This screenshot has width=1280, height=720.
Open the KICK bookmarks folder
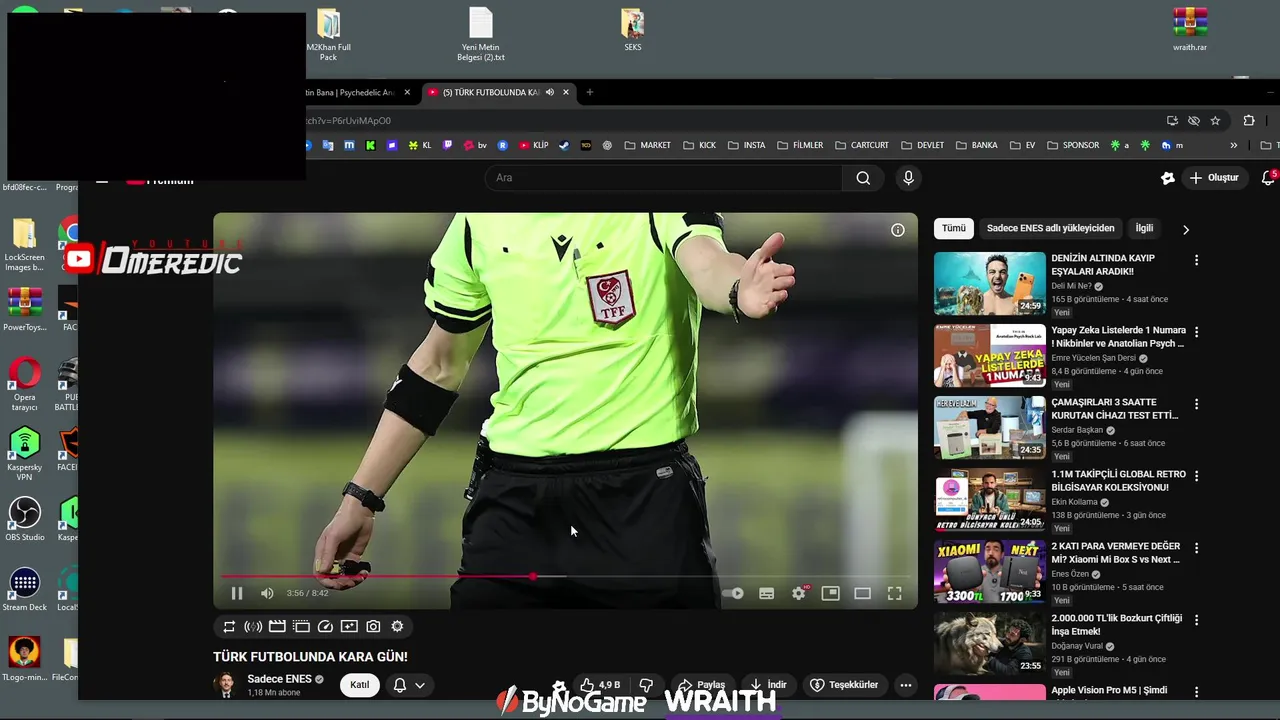click(700, 145)
